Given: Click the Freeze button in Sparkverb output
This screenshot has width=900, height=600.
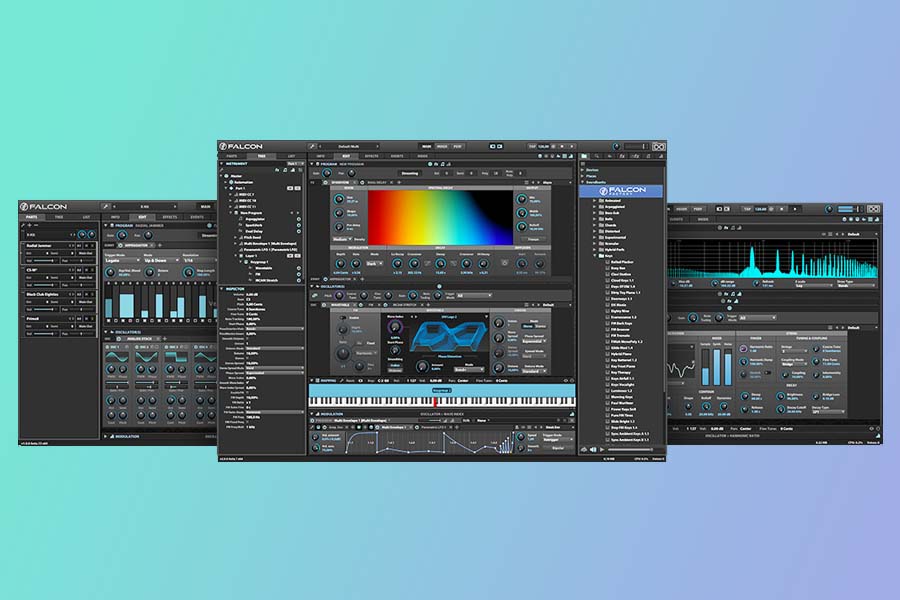Looking at the screenshot, I should point(531,239).
